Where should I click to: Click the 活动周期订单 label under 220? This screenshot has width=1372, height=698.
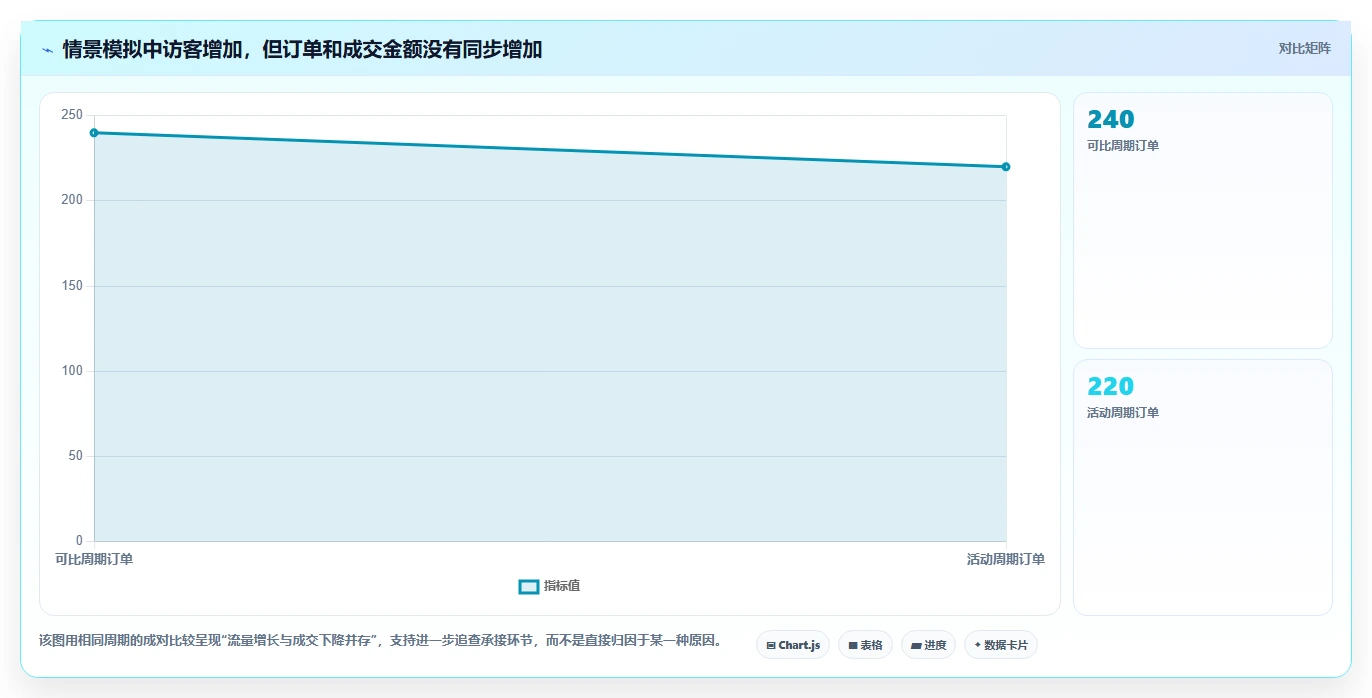(1123, 413)
